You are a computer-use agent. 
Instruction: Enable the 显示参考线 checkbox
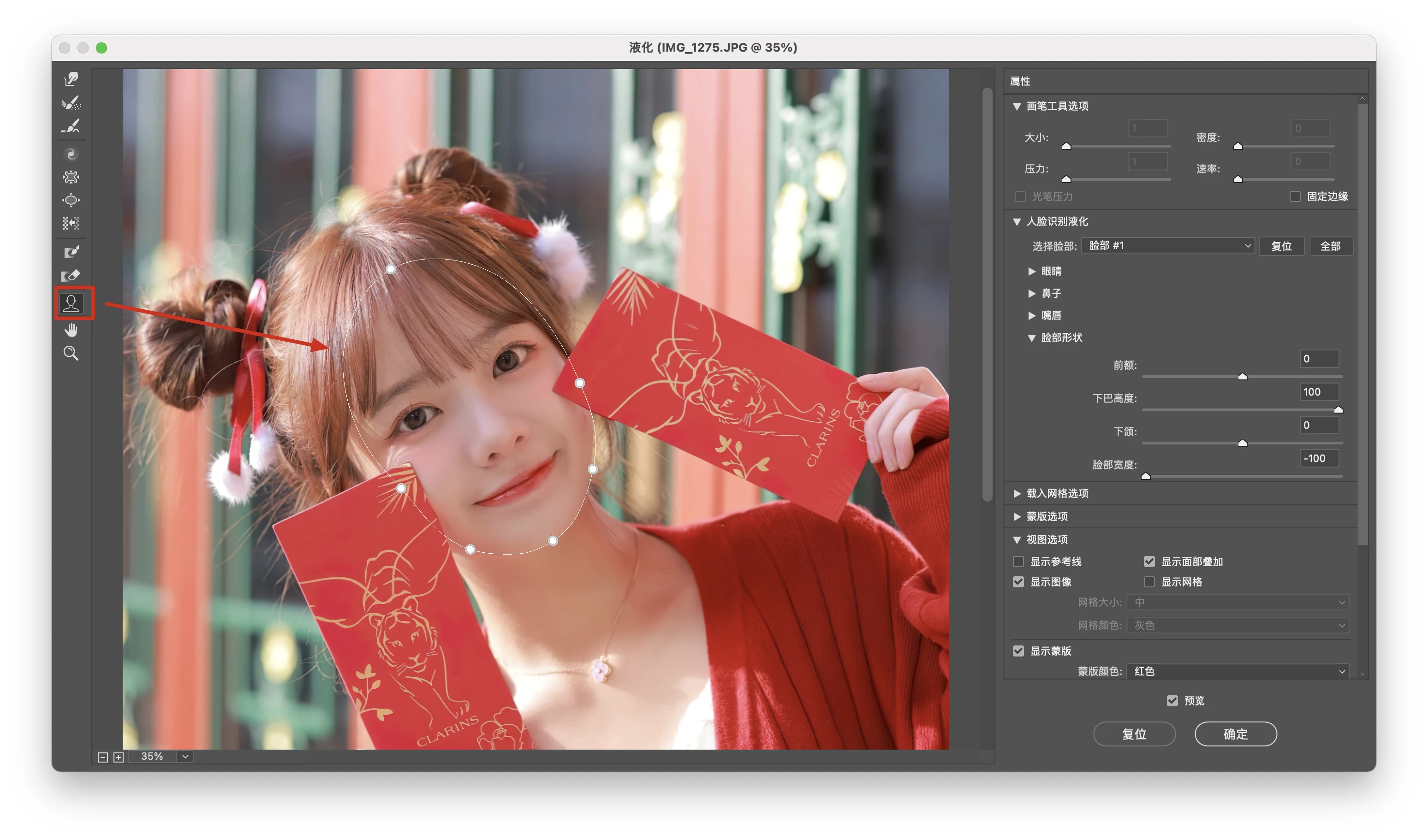click(1018, 562)
